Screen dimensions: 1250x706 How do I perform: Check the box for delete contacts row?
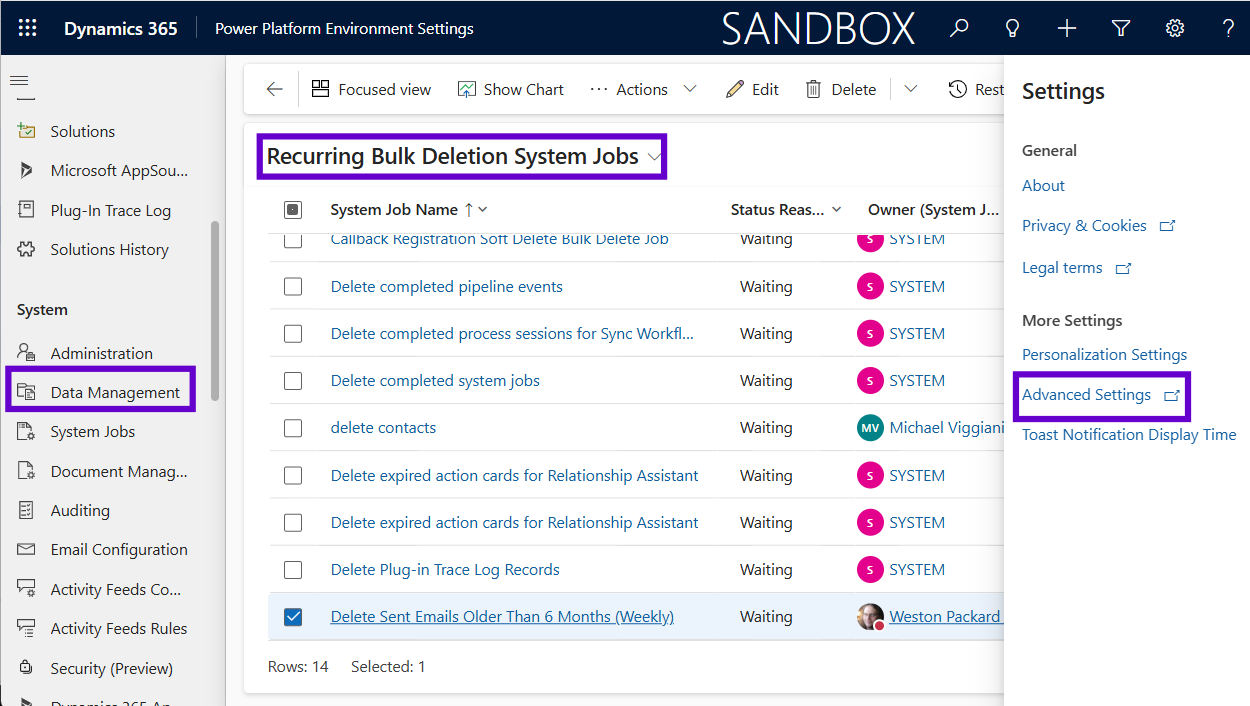coord(293,428)
